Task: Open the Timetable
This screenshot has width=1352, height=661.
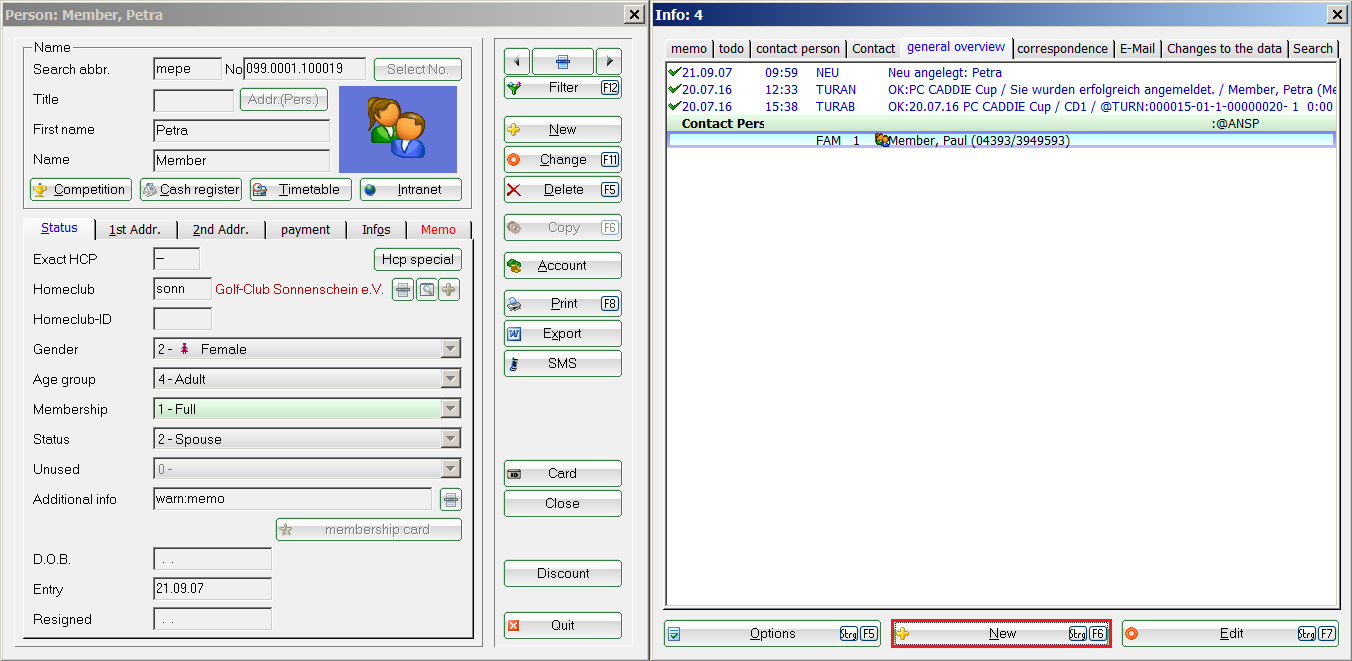Action: [x=300, y=190]
